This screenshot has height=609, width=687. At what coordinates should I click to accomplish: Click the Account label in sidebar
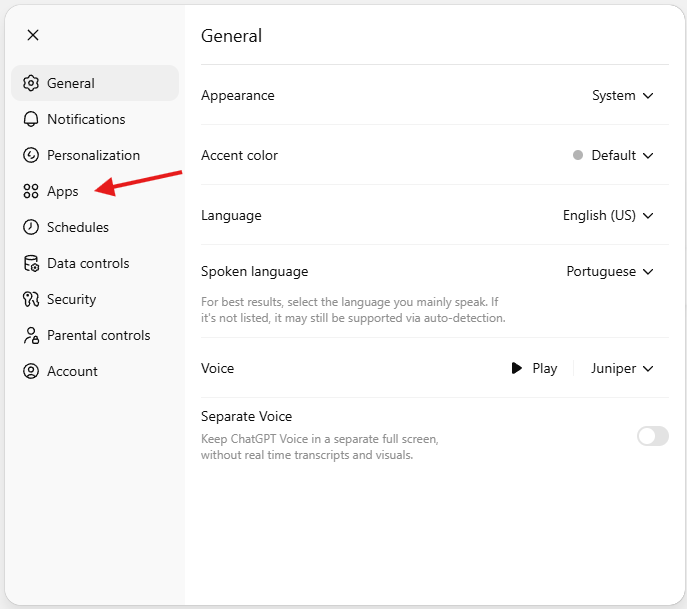pyautogui.click(x=72, y=371)
